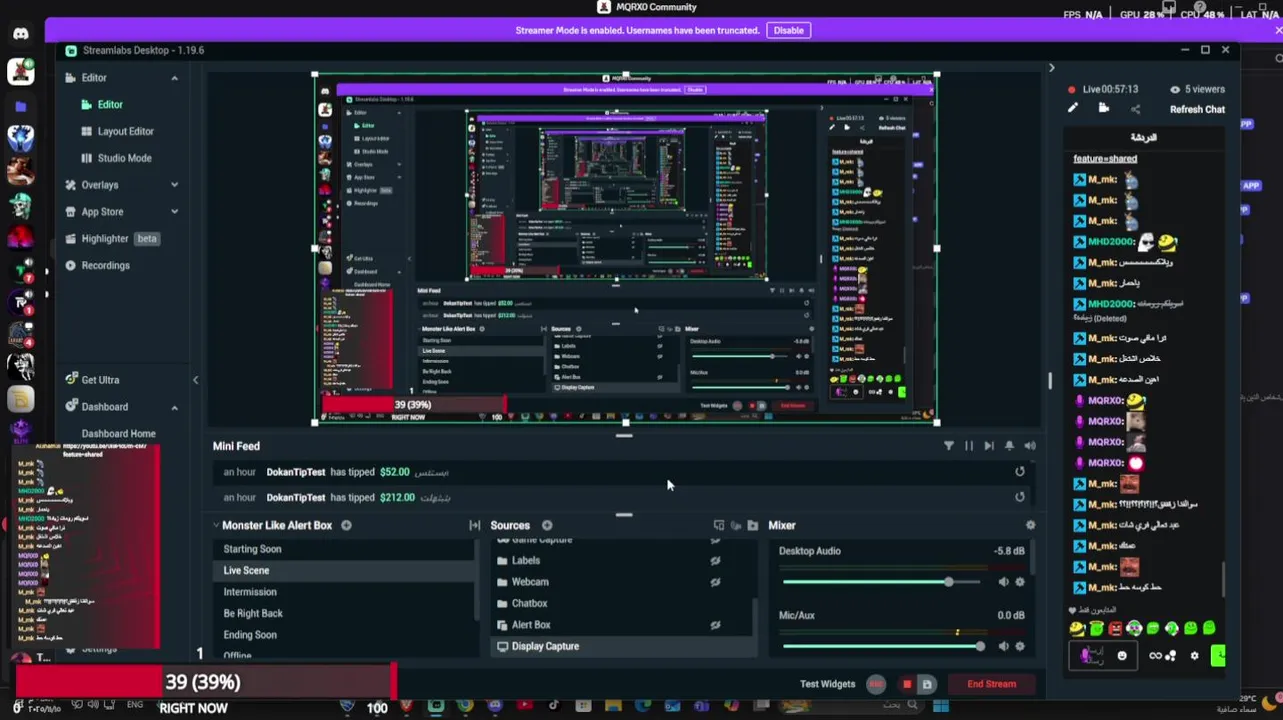Click the Mini Feed speaker icon
Image resolution: width=1283 pixels, height=720 pixels.
click(1030, 446)
